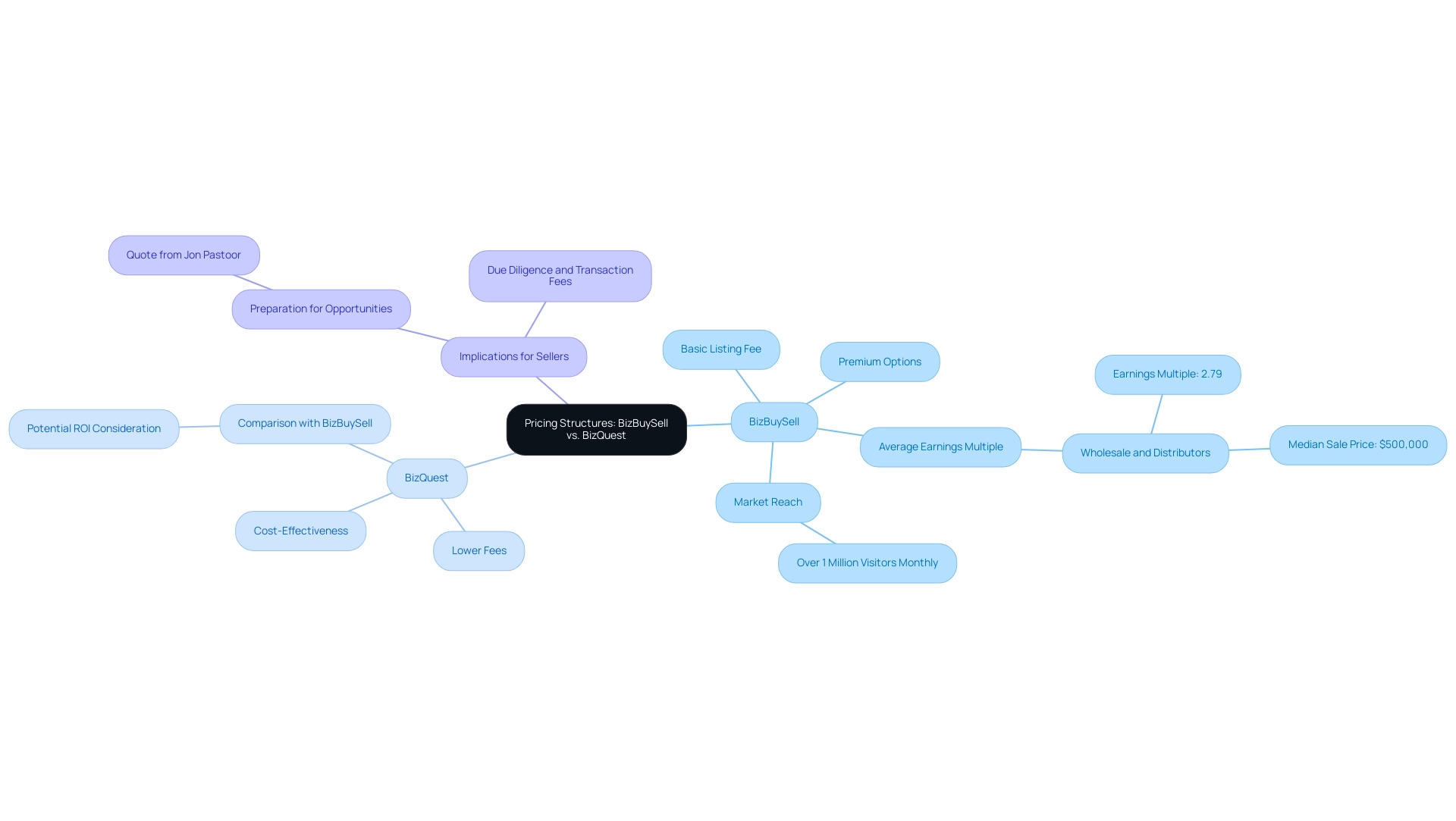Click the BizQuest node
Viewport: 1456px width, 821px height.
pyautogui.click(x=426, y=477)
